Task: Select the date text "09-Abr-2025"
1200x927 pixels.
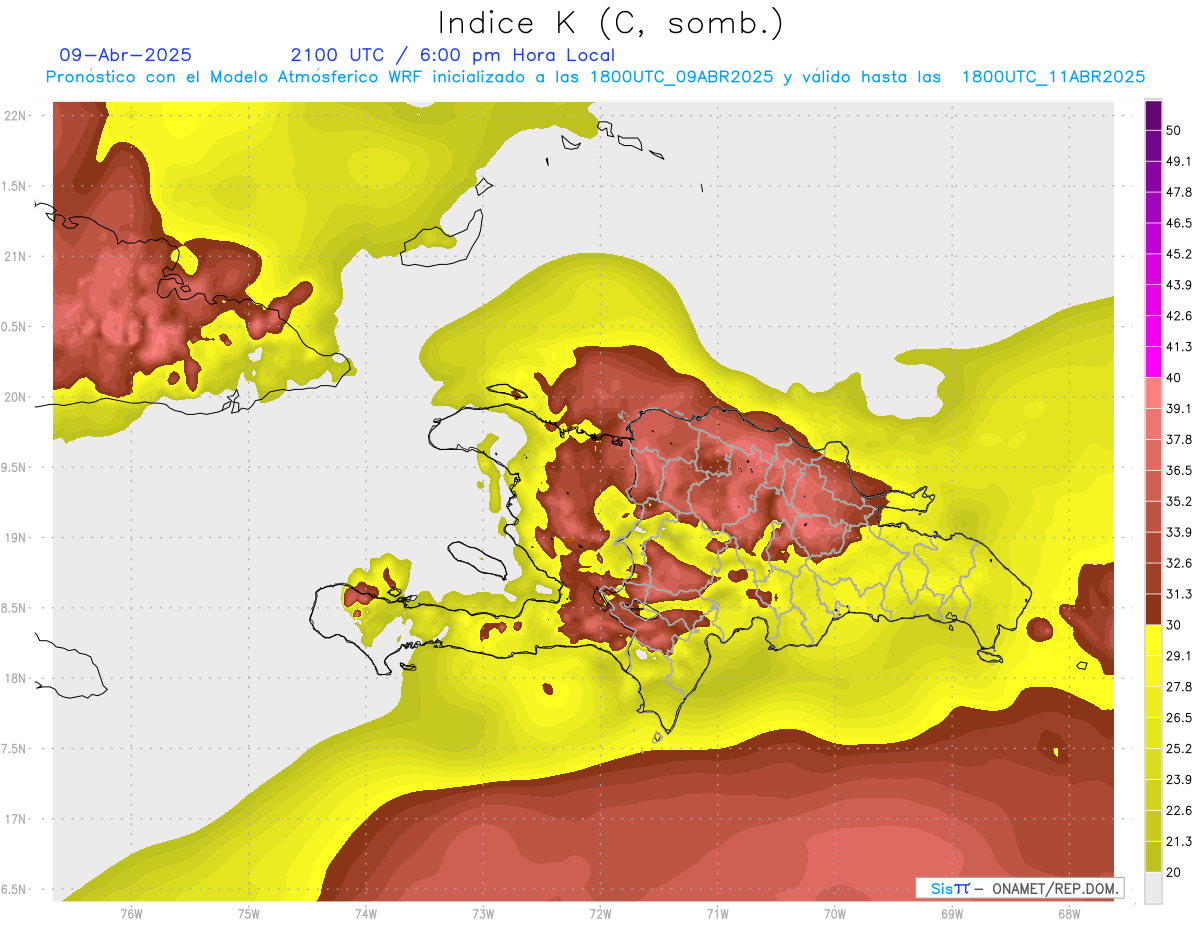Action: tap(126, 55)
